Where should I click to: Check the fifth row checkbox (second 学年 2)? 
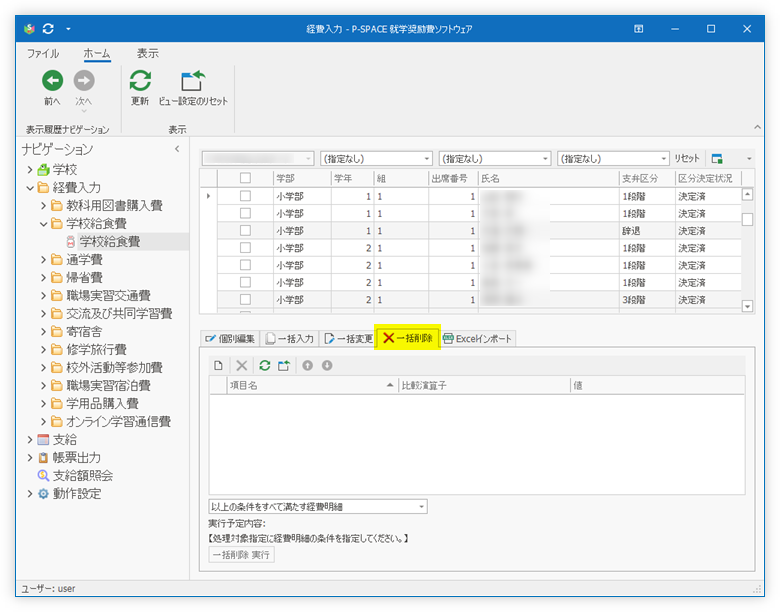click(245, 265)
